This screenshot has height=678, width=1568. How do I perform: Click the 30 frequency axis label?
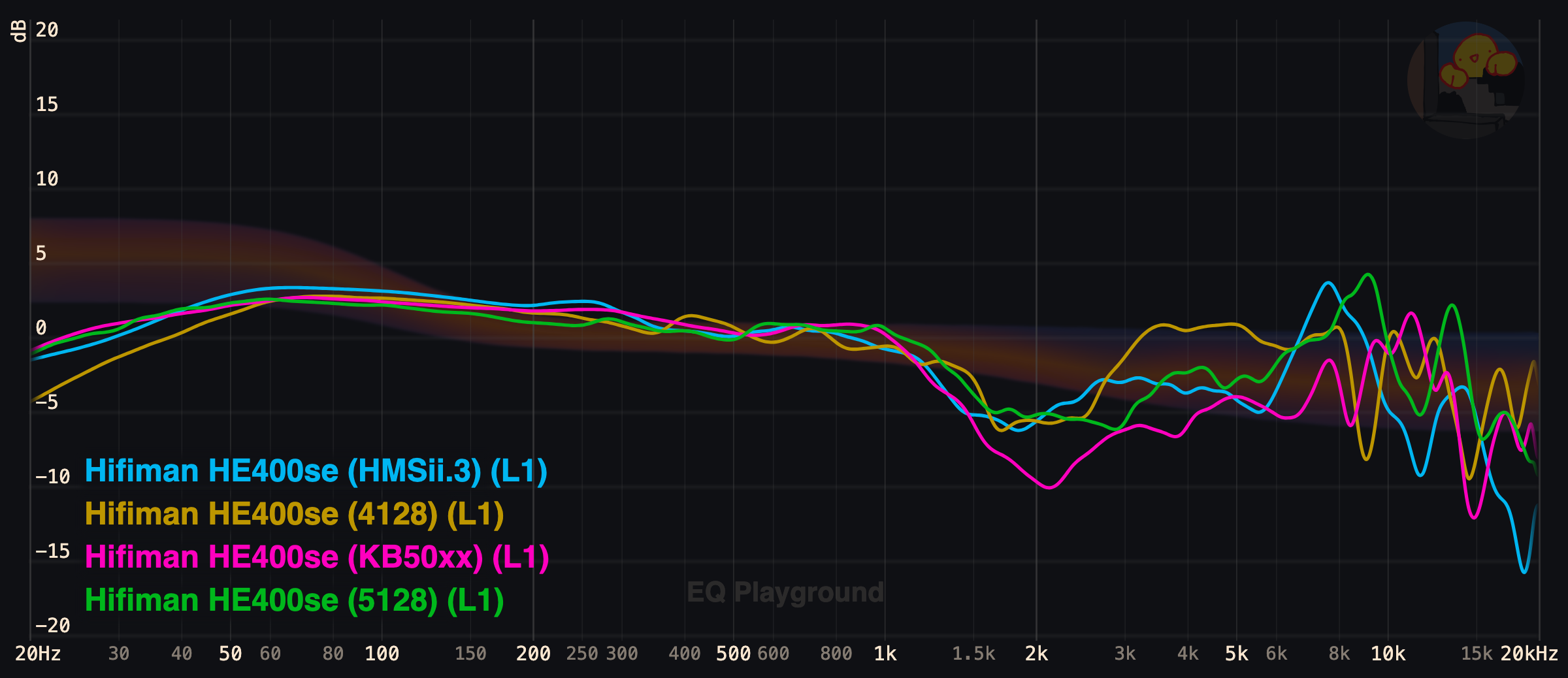pos(119,653)
